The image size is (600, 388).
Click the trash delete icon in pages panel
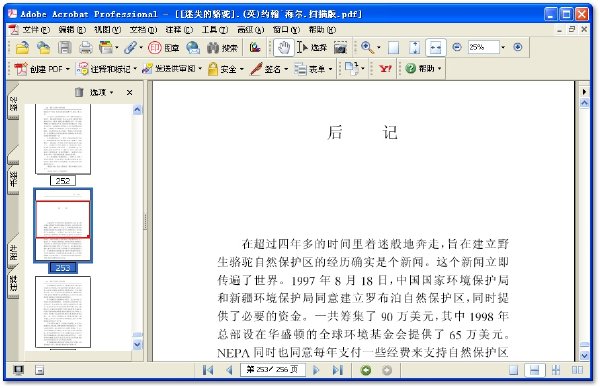(x=79, y=92)
